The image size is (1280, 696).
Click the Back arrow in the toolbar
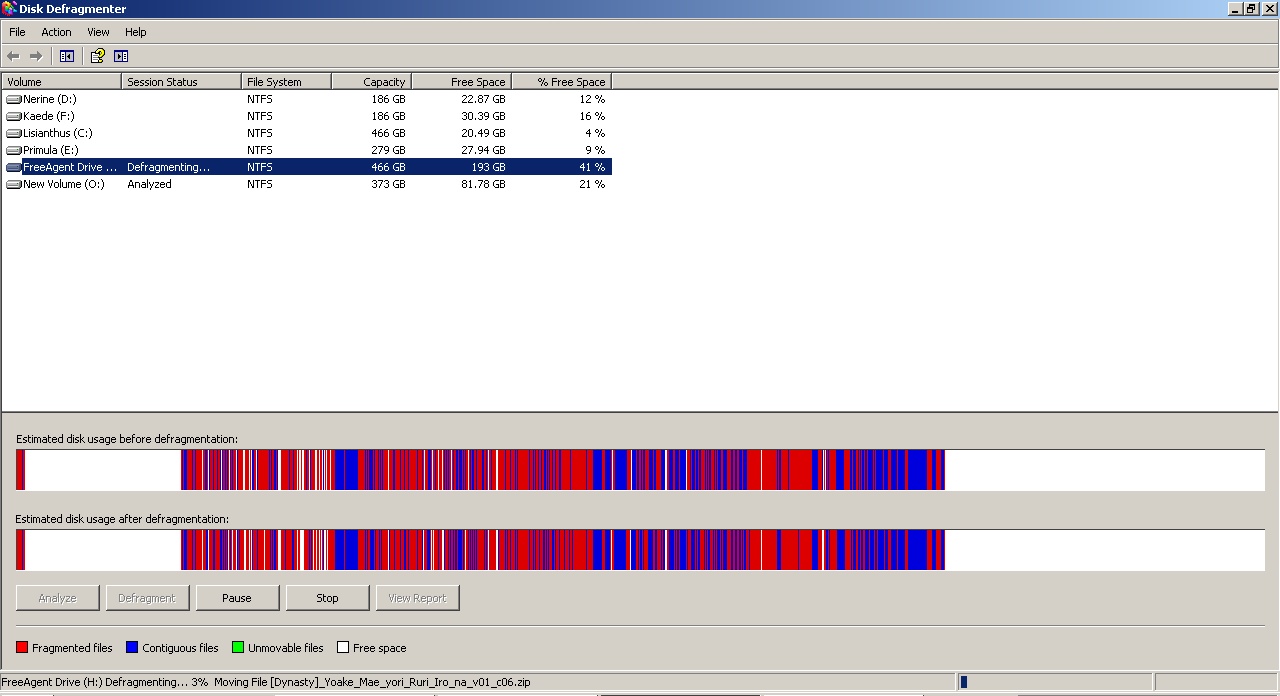click(13, 56)
